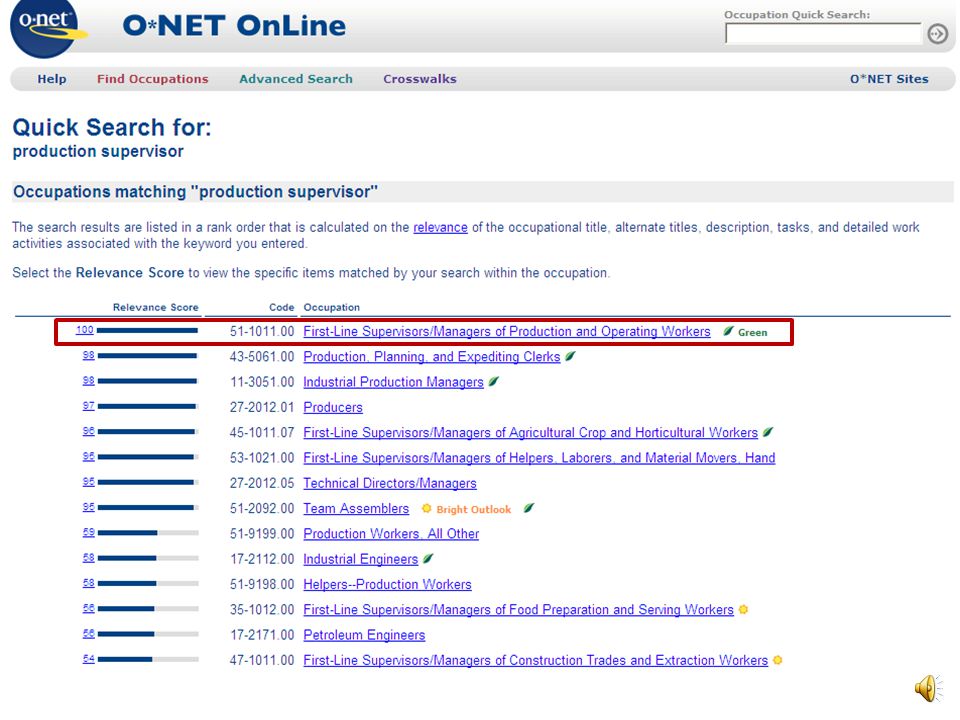The image size is (960, 720).
Task: Open Production, Planning, and Expediting Clerks
Action: coord(432,356)
